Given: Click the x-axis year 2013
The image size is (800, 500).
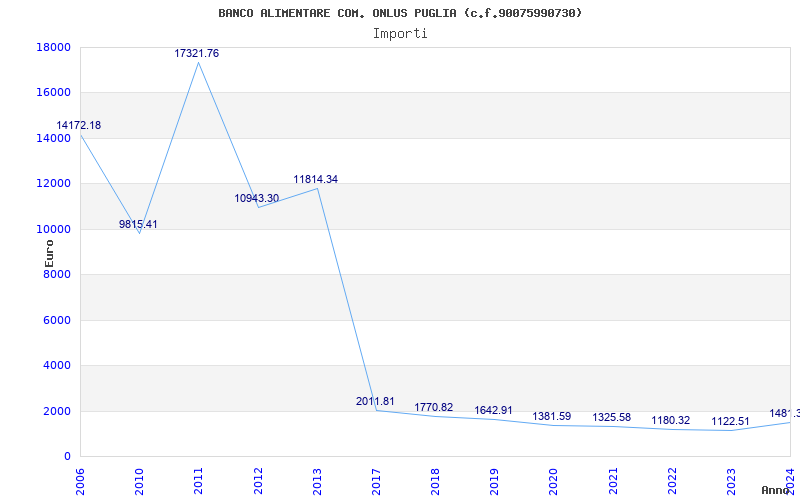Looking at the screenshot, I should pos(317,481).
